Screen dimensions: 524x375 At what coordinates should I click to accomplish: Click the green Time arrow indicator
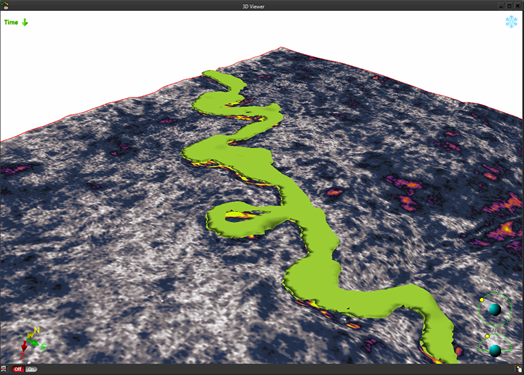[x=25, y=22]
